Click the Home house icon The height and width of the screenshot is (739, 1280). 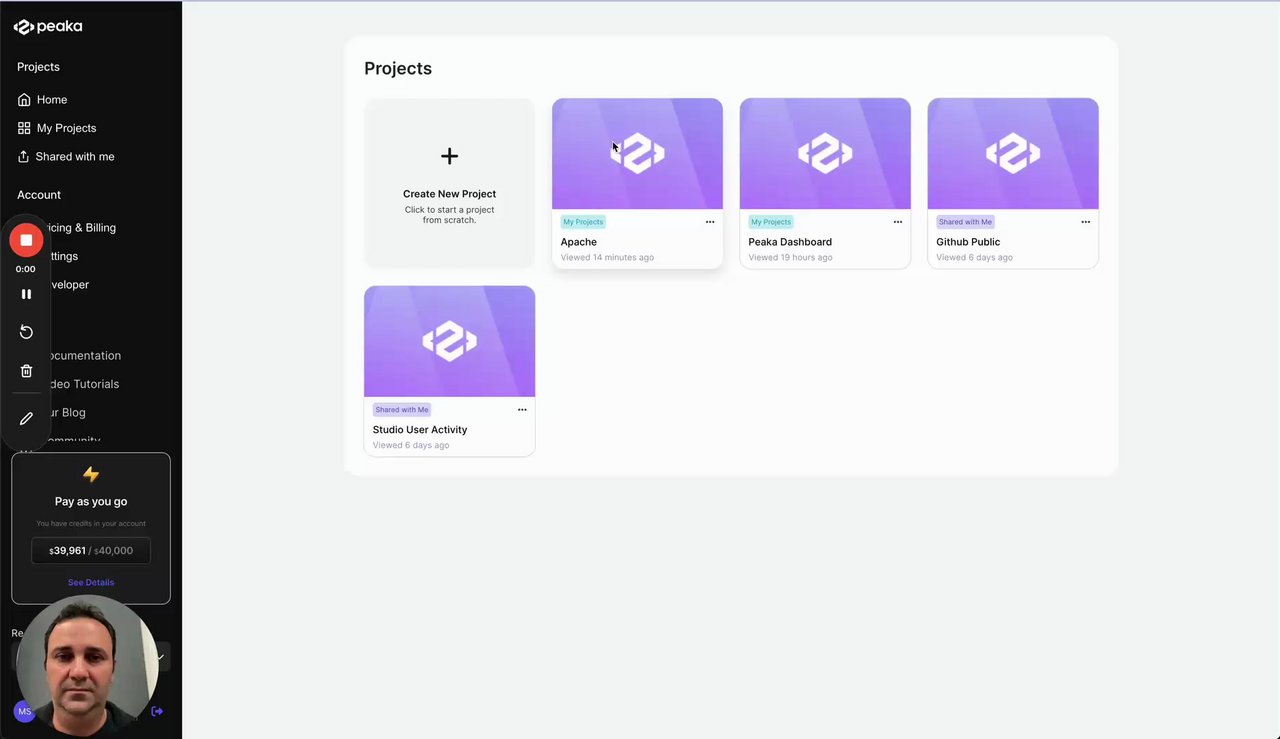pyautogui.click(x=24, y=100)
